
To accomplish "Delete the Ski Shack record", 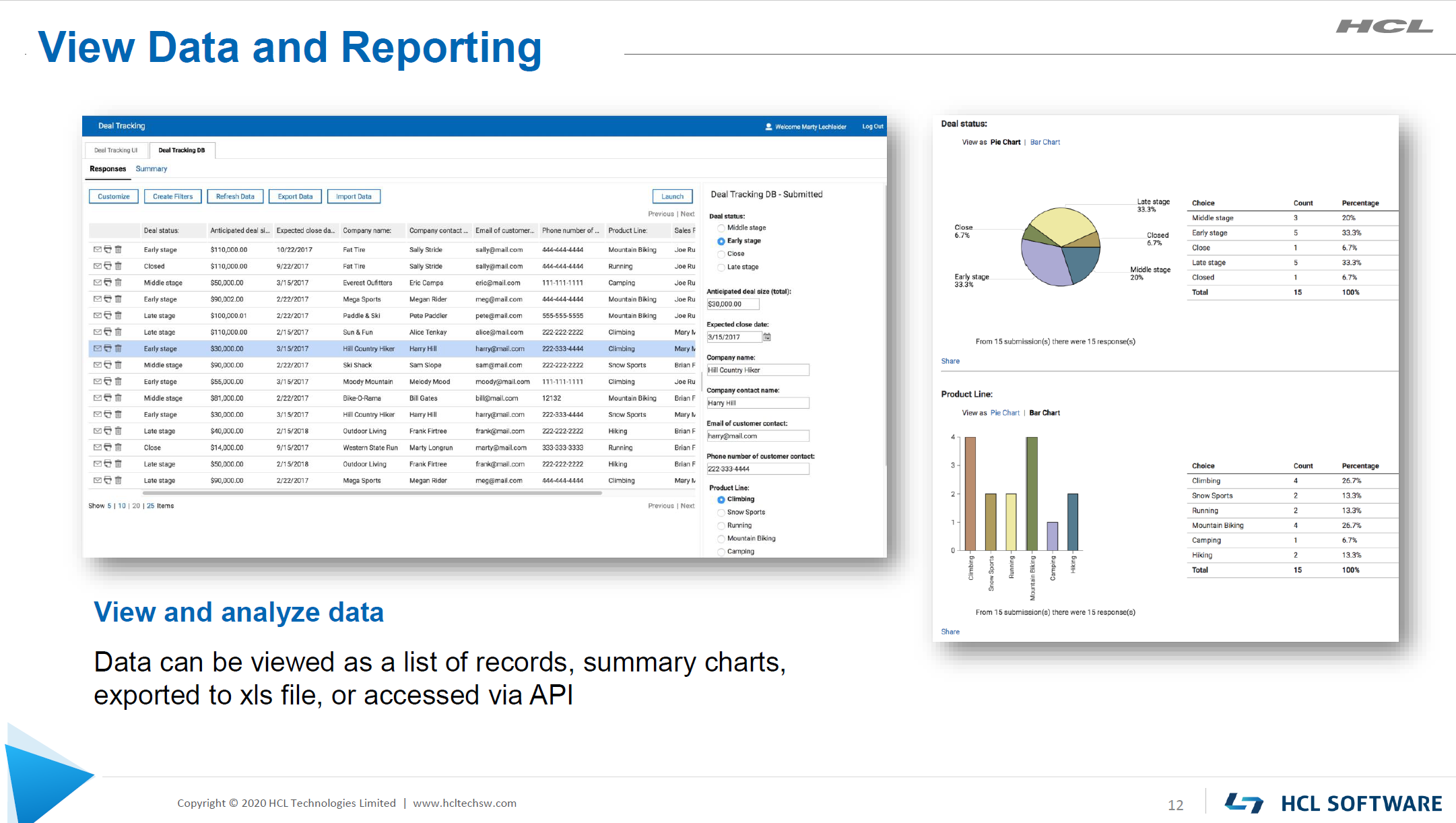I will [118, 365].
